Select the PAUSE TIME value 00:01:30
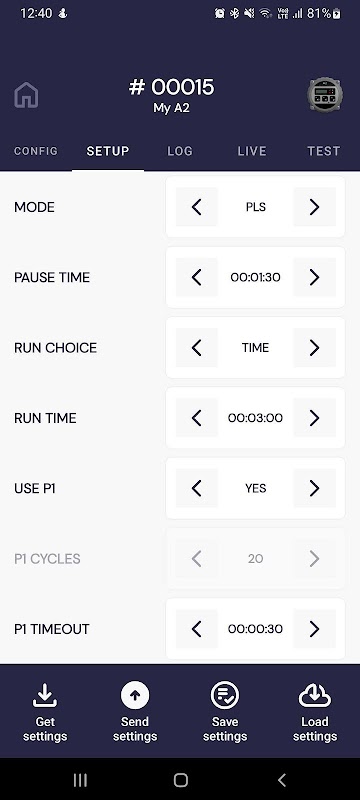Image resolution: width=360 pixels, height=800 pixels. 255,277
